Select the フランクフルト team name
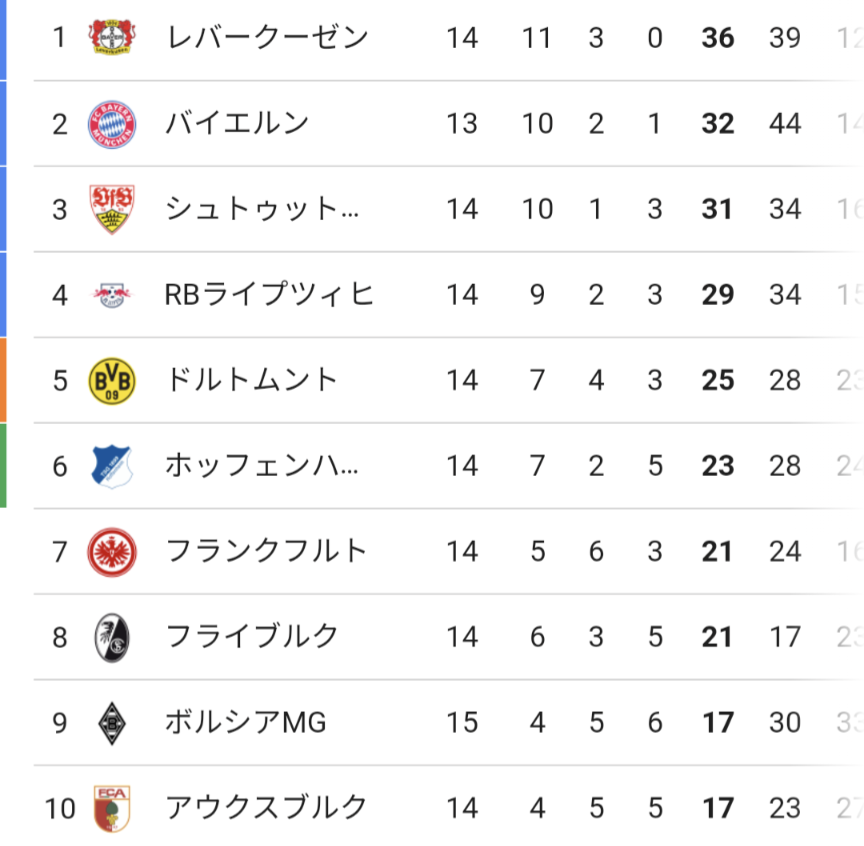The height and width of the screenshot is (846, 864). [x=267, y=552]
